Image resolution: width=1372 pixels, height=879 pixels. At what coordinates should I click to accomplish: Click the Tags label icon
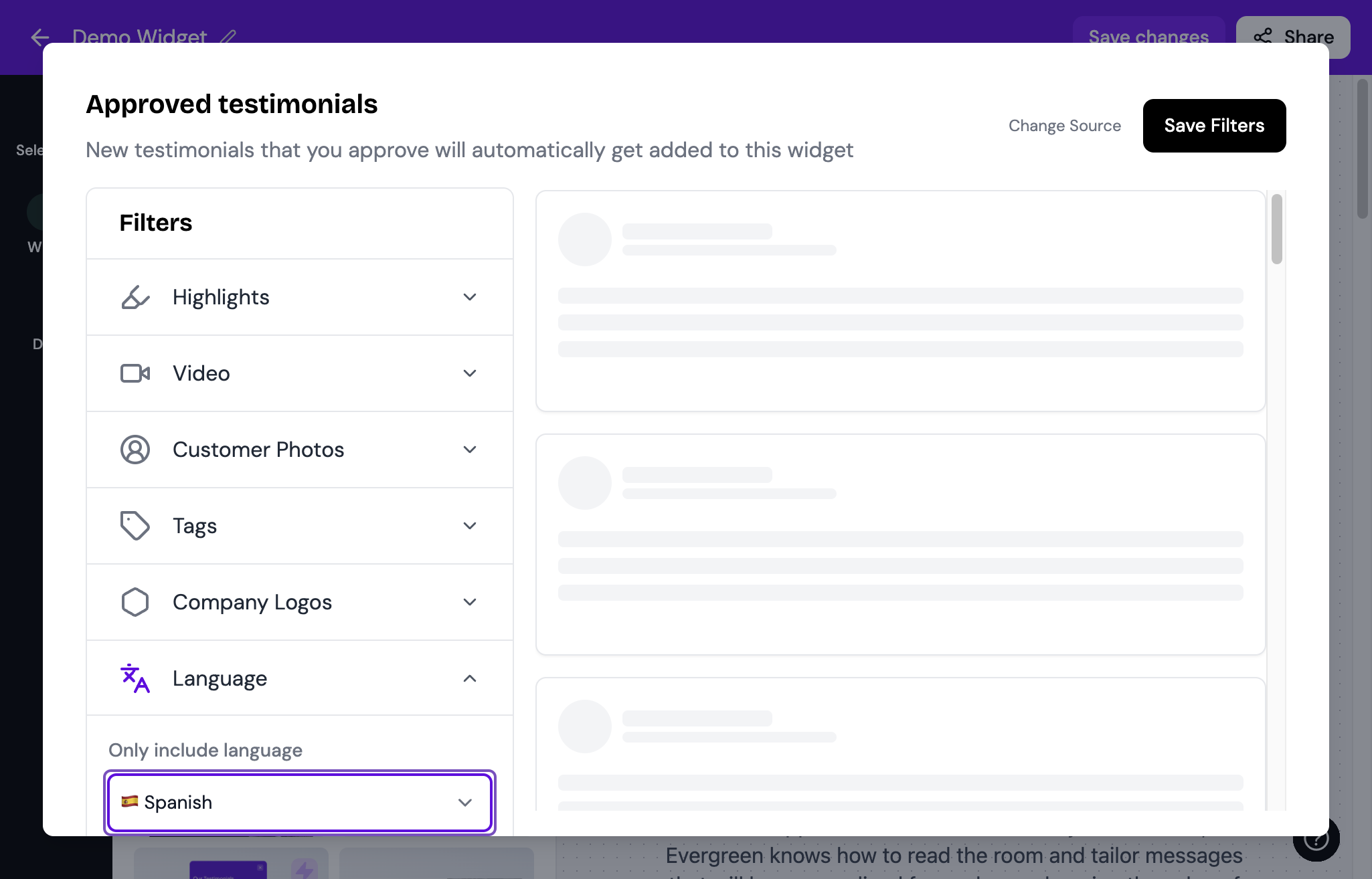(x=135, y=526)
